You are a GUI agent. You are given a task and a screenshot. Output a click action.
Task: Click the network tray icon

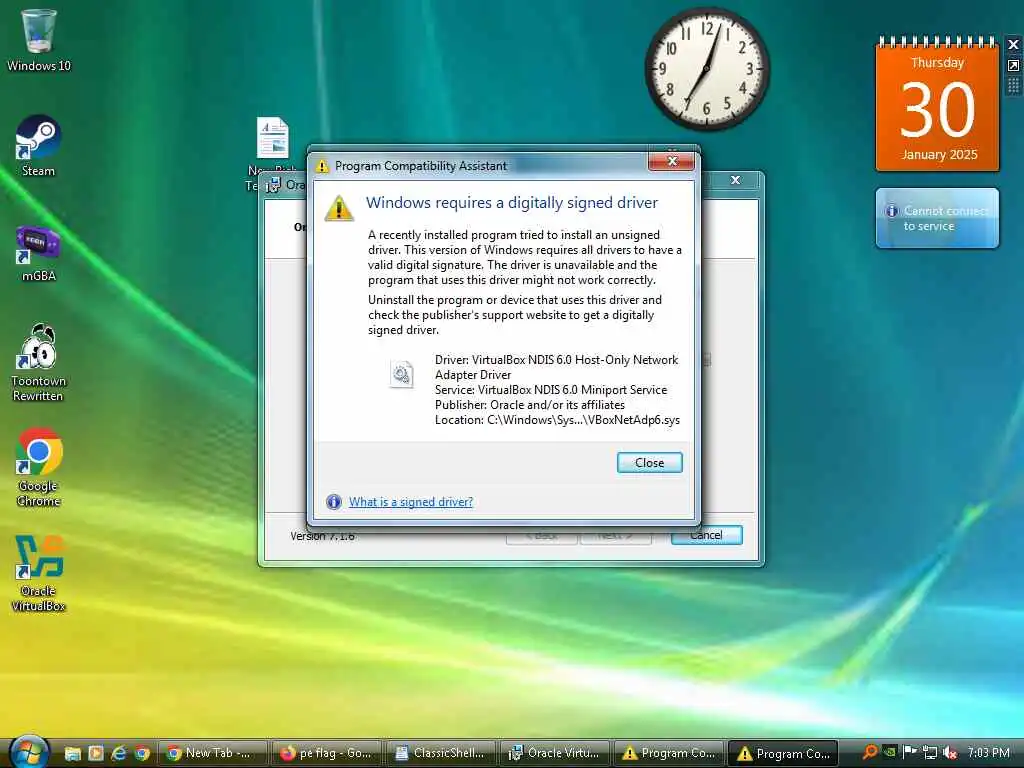click(930, 752)
